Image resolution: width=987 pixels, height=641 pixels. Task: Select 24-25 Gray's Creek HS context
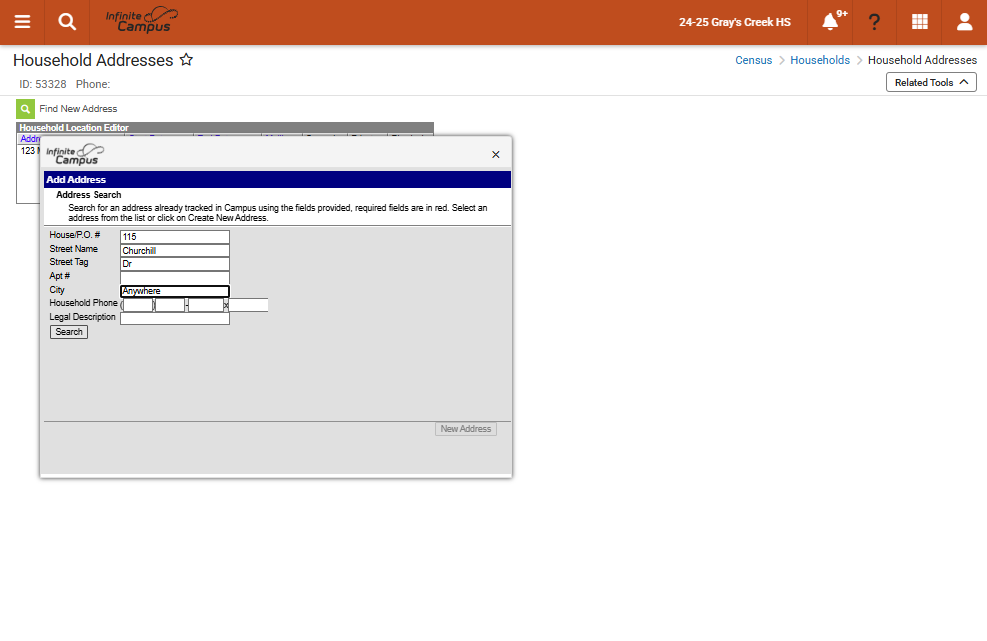735,22
